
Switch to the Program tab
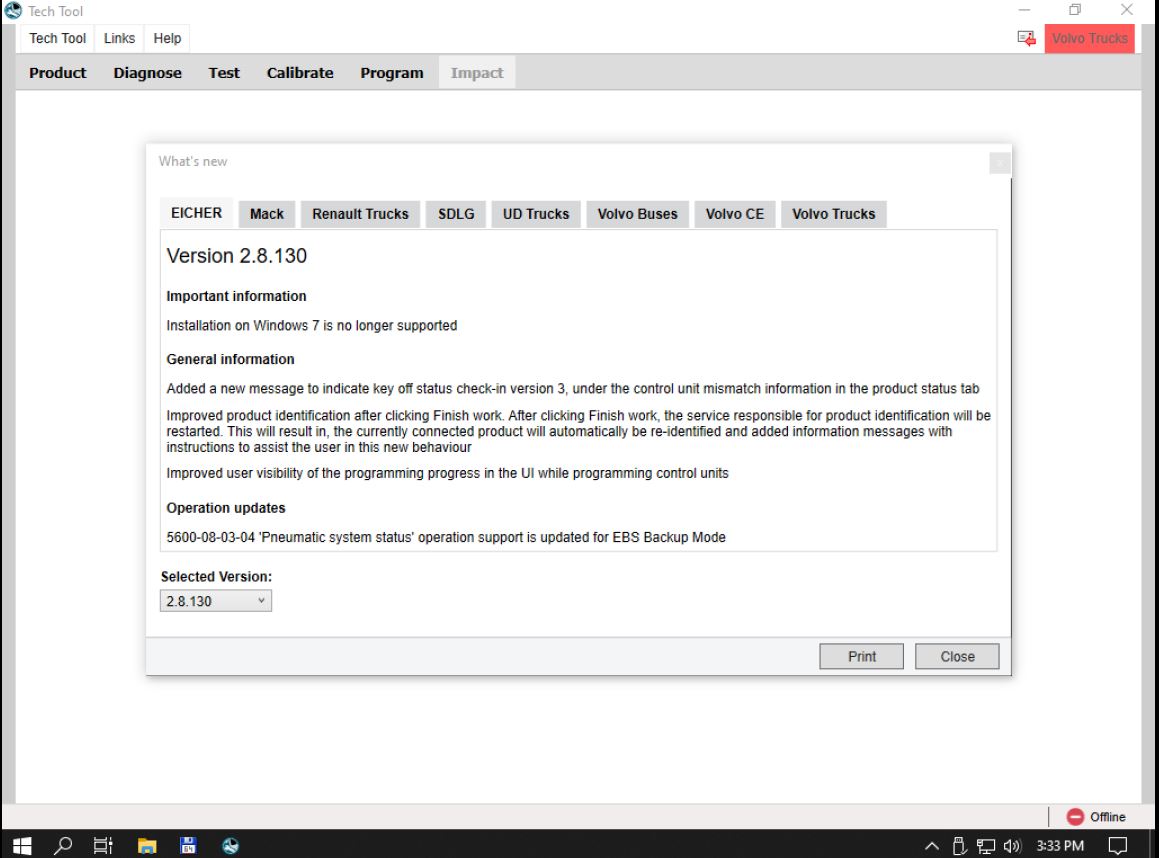tap(392, 73)
